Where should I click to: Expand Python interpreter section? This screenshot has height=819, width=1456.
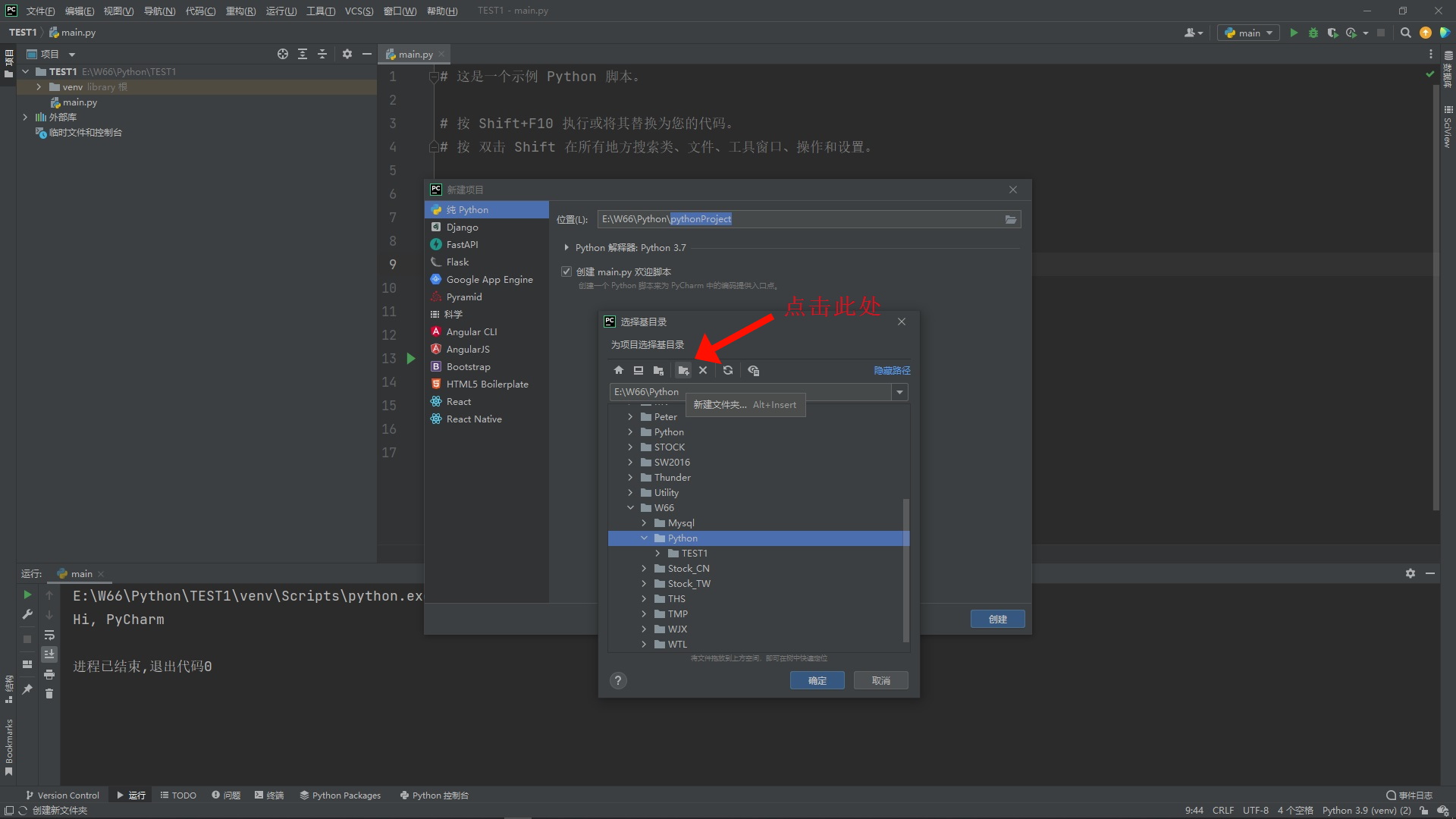click(x=566, y=247)
